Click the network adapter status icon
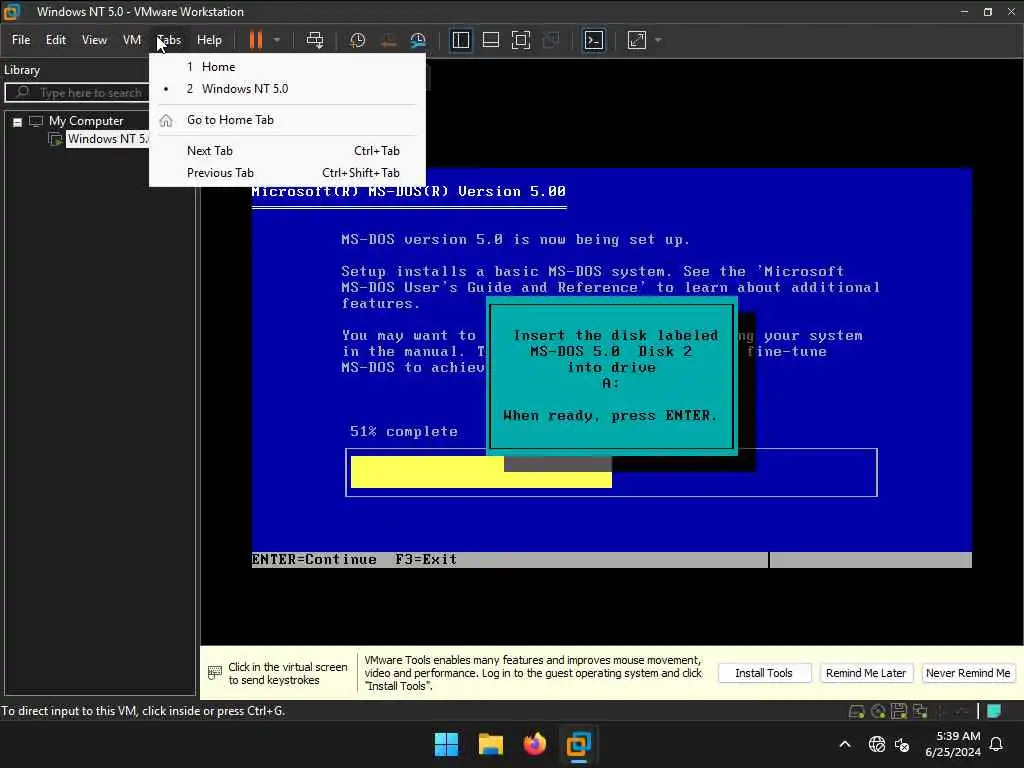The width and height of the screenshot is (1024, 768). coord(921,711)
